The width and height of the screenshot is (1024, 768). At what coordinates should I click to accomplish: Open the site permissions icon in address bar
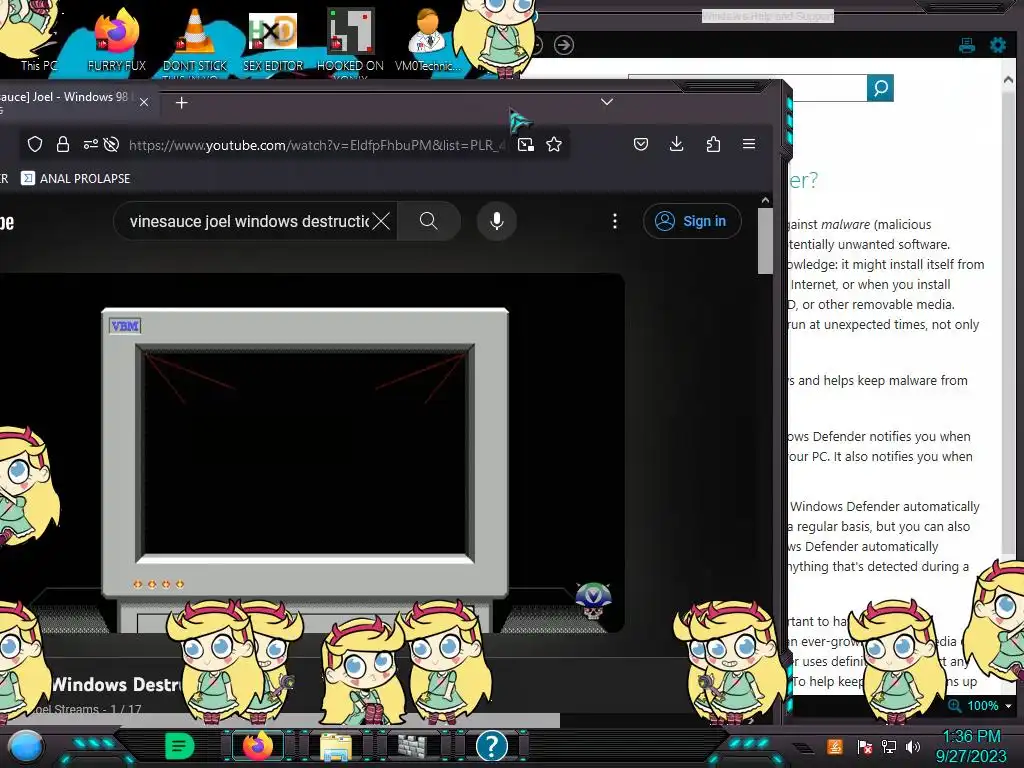click(x=90, y=144)
